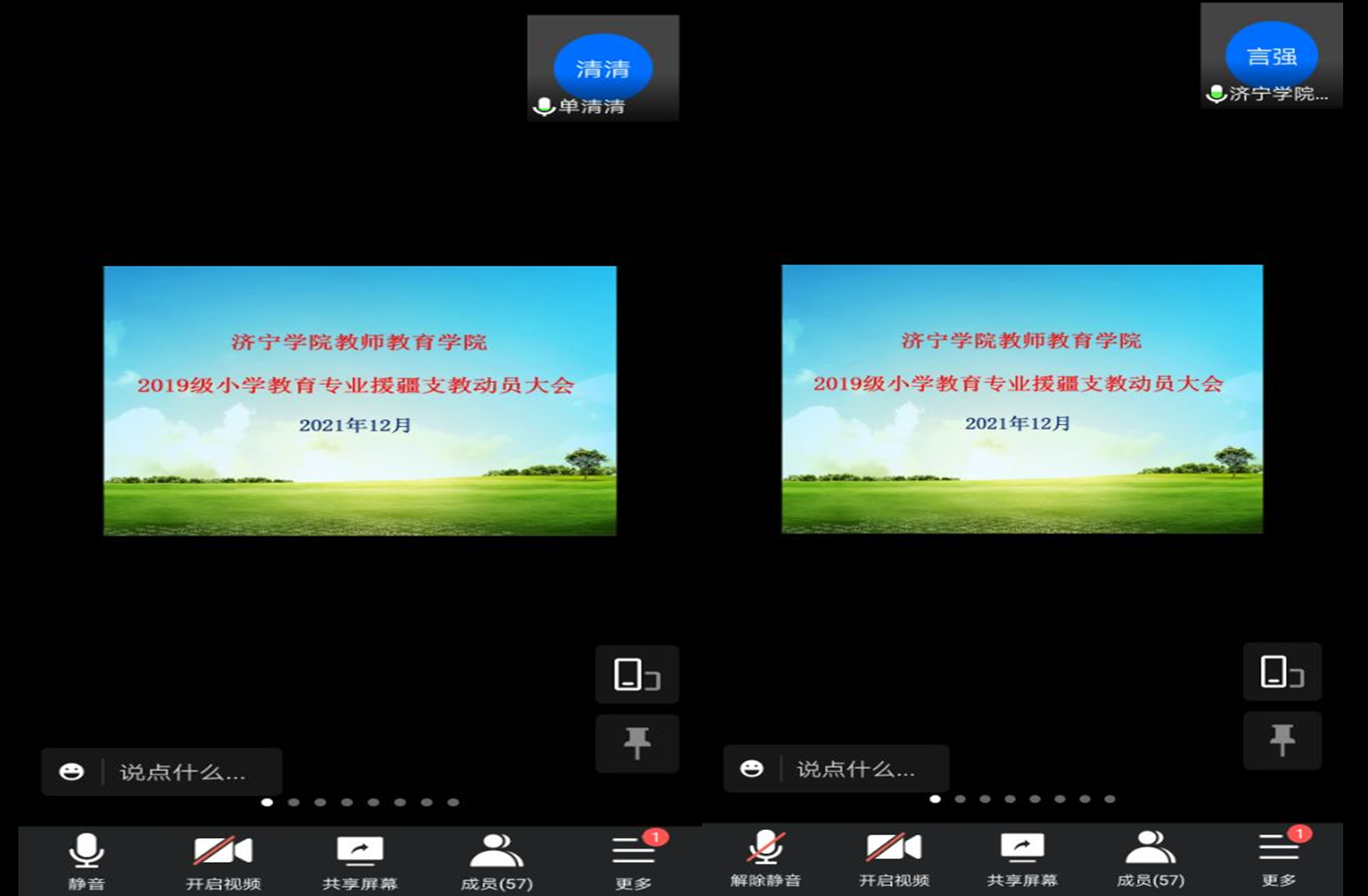Turn on video in right meeting window
This screenshot has height=896, width=1368.
pyautogui.click(x=893, y=856)
